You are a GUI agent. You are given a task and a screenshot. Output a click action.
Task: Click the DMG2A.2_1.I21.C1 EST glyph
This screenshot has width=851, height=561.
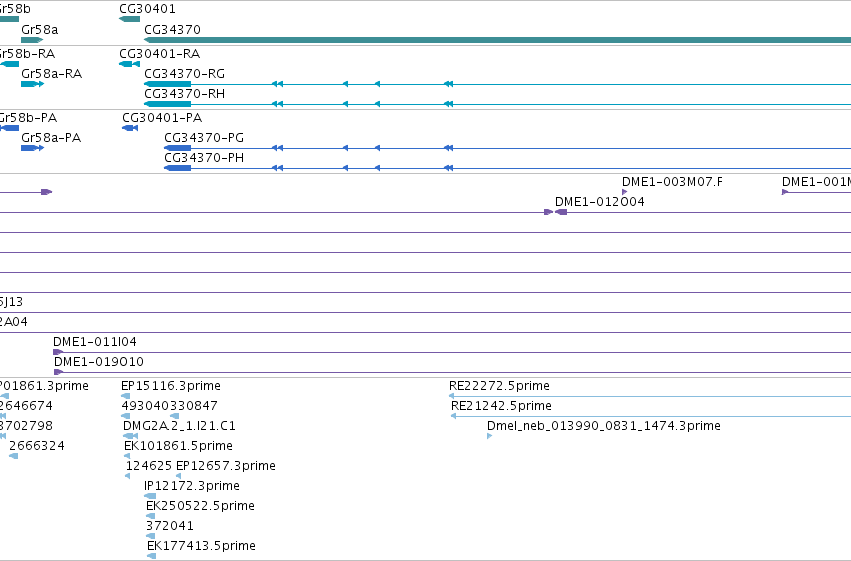(x=130, y=436)
